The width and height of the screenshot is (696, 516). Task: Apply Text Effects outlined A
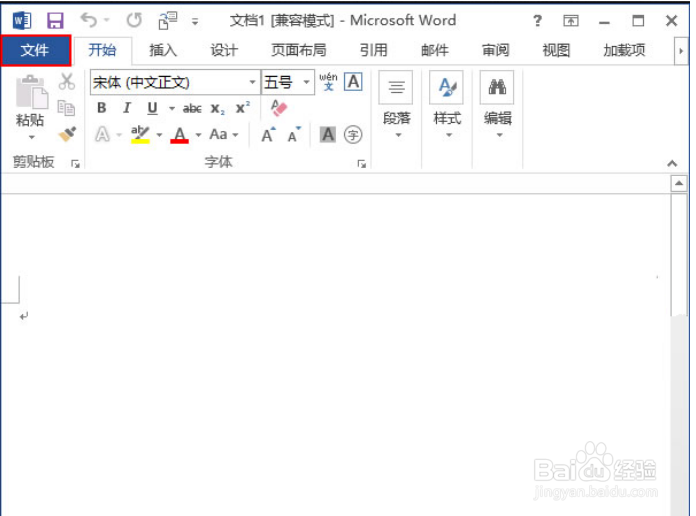click(x=102, y=134)
